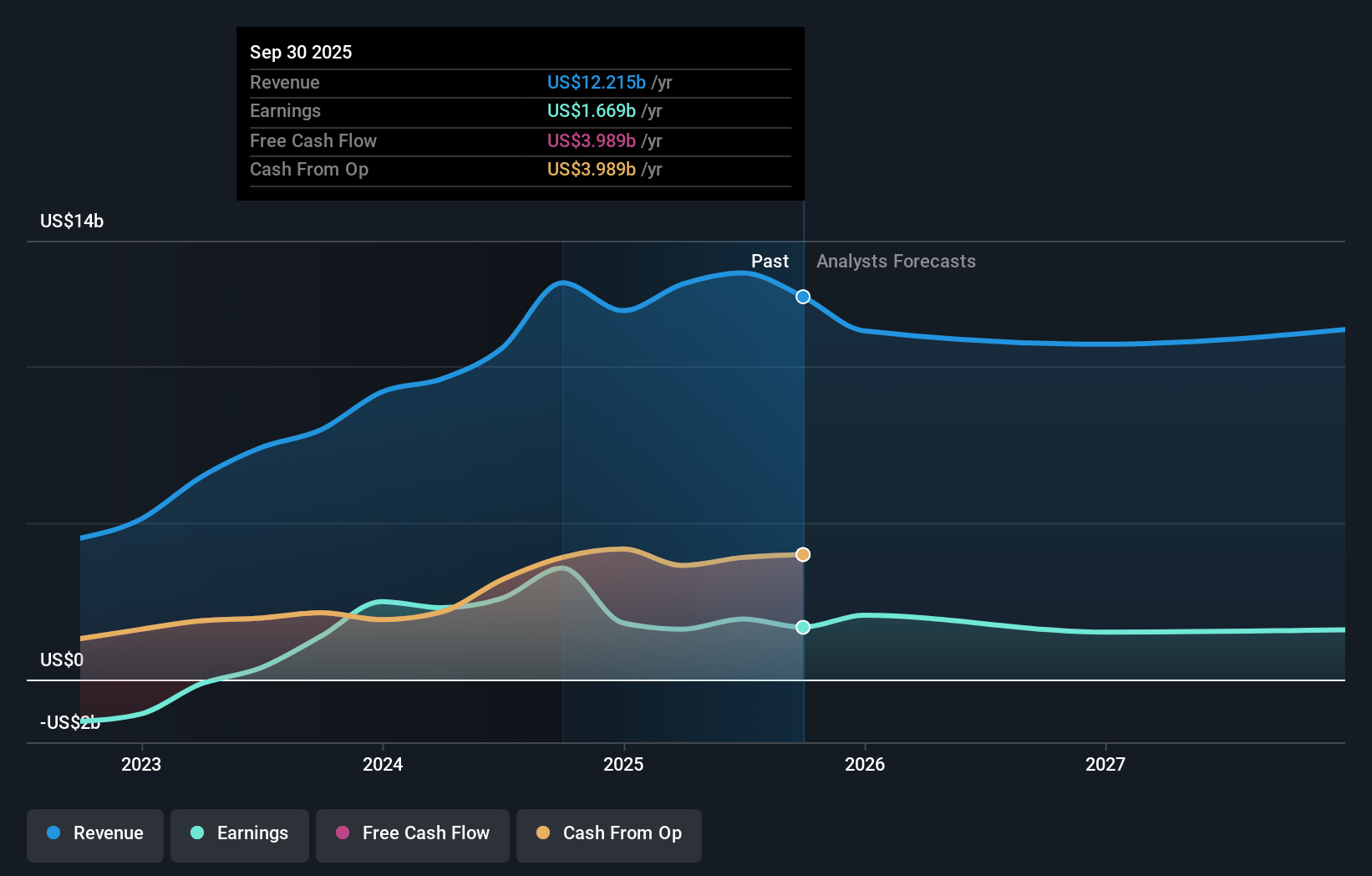Viewport: 1372px width, 876px height.
Task: Toggle the Revenue series visibility
Action: coord(94,834)
